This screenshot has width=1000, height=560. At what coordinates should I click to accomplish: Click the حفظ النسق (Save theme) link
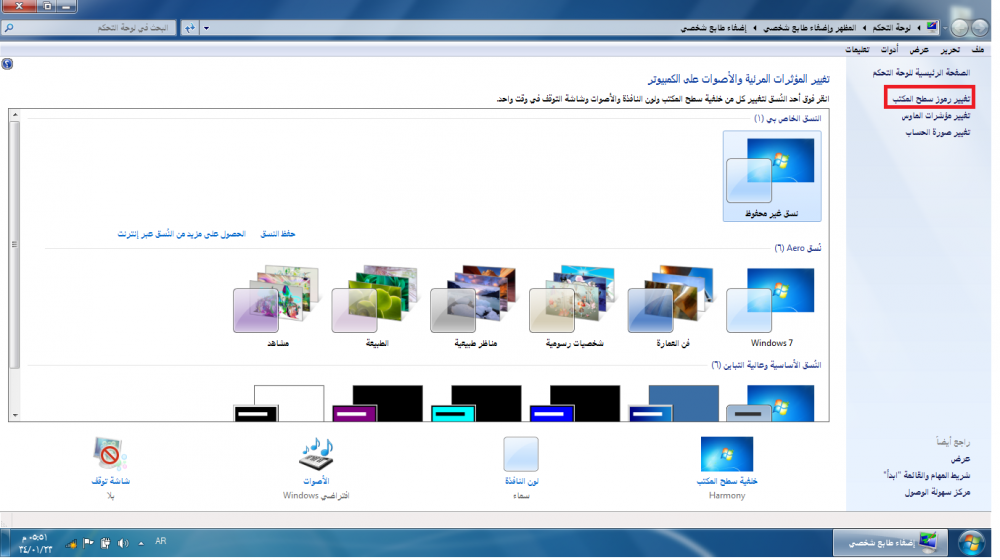coord(277,234)
